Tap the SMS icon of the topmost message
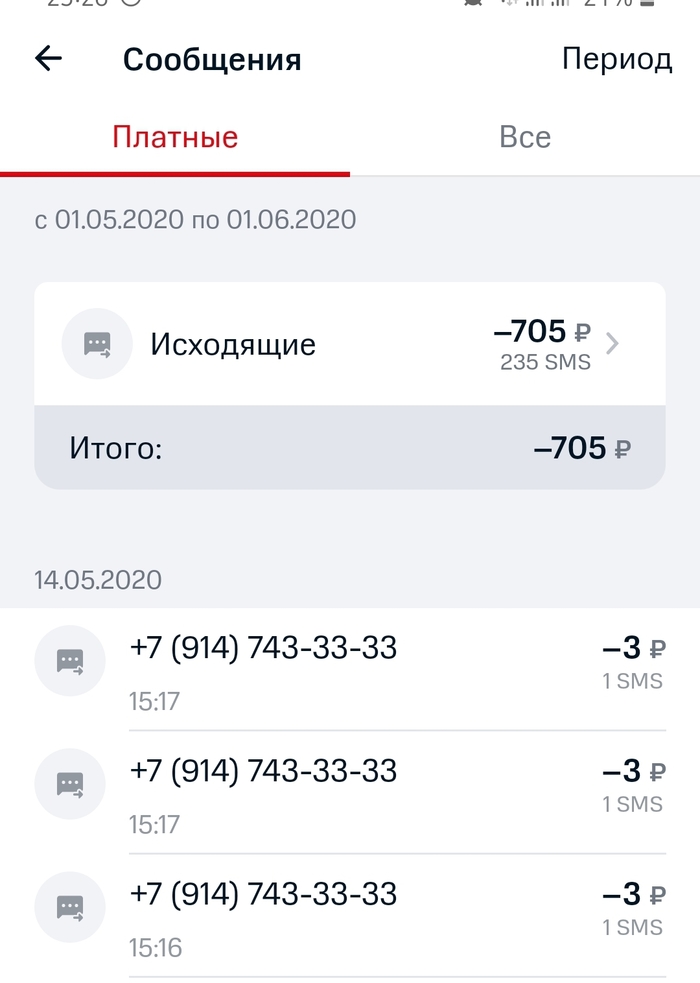 (70, 660)
